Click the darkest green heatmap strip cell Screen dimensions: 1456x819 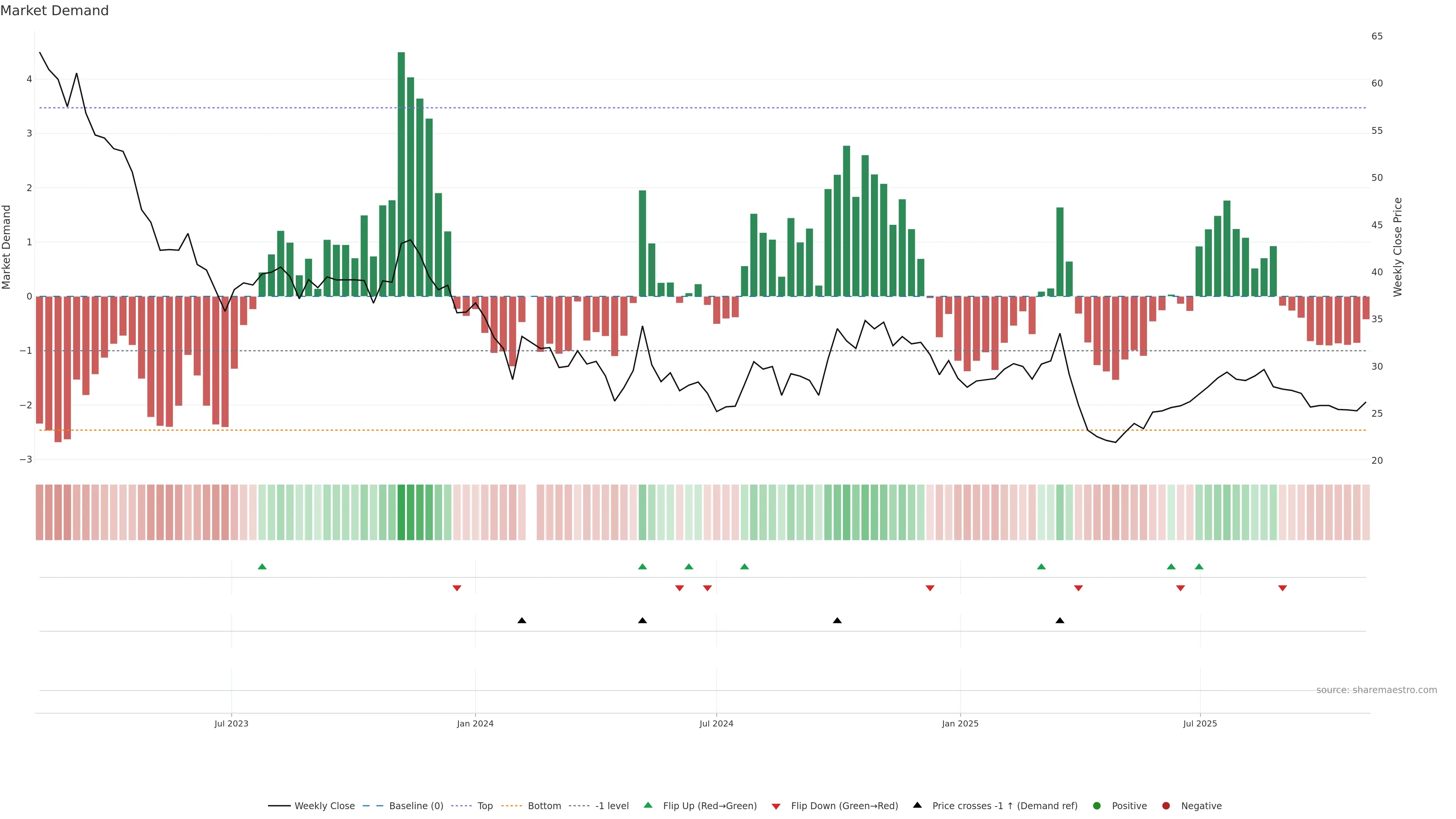401,512
